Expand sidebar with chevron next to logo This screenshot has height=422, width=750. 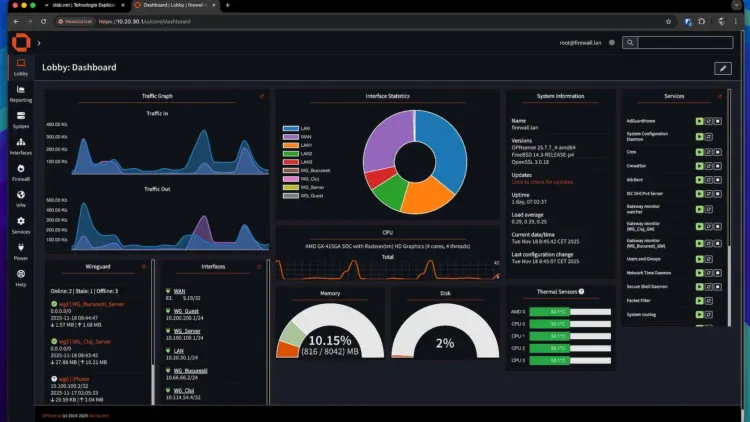39,43
